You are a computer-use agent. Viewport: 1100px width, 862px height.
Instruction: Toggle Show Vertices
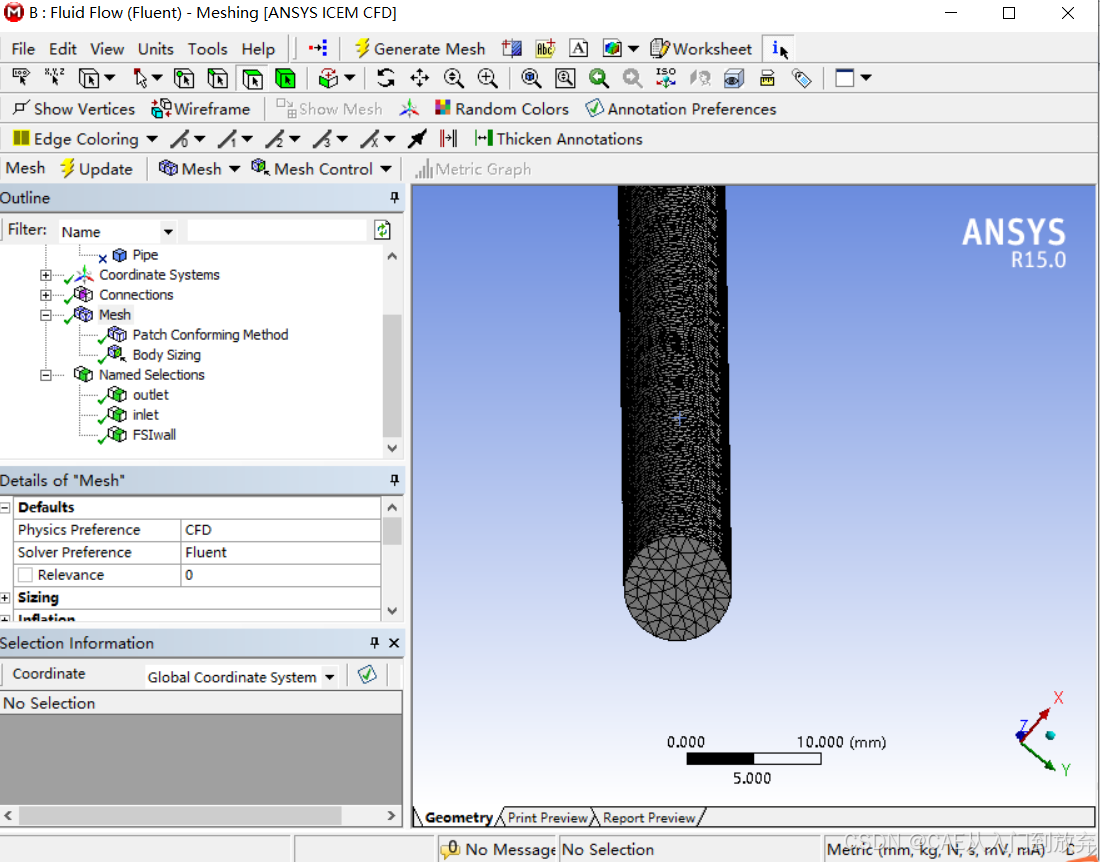pos(74,109)
